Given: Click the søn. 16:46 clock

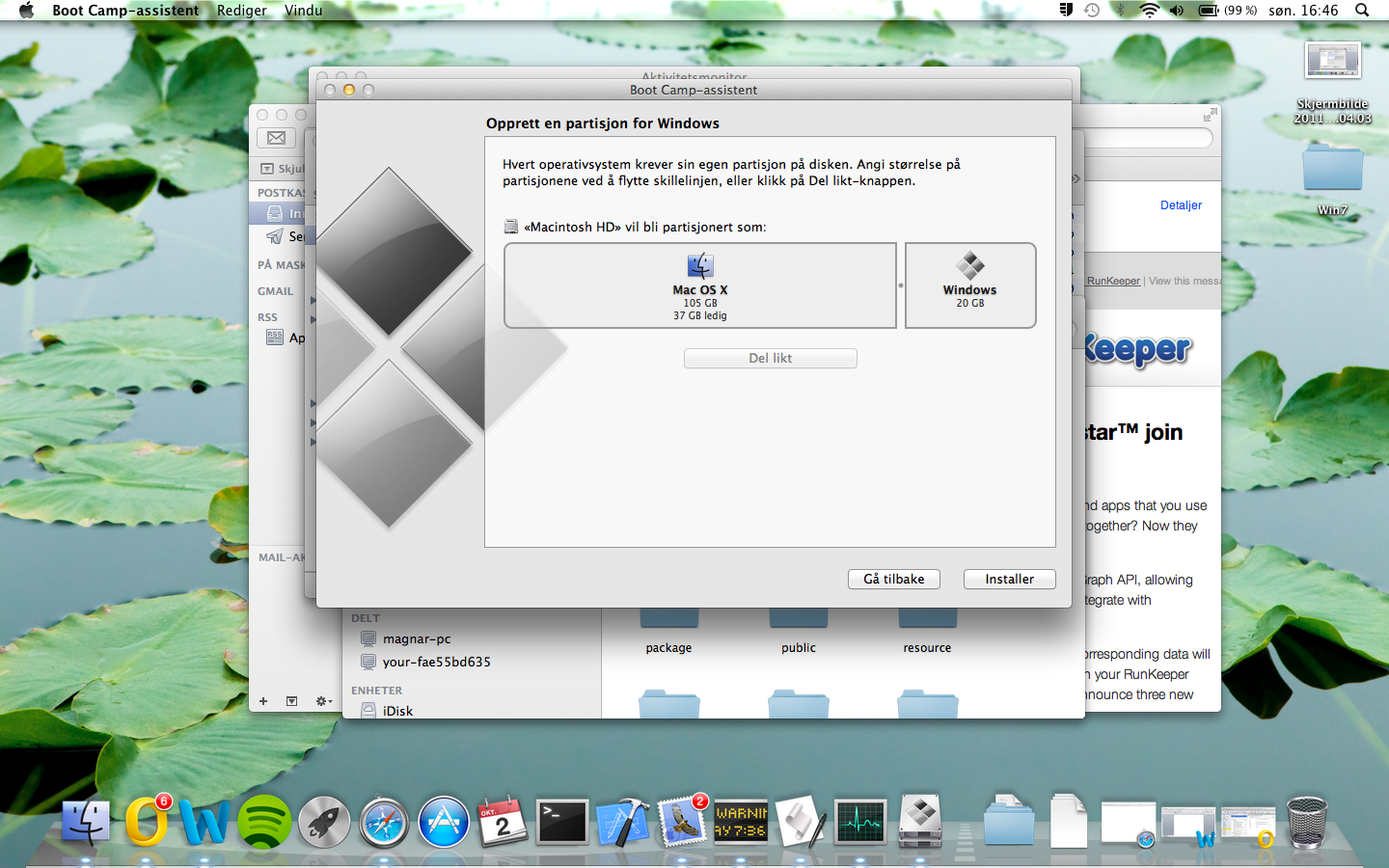Looking at the screenshot, I should [1303, 10].
